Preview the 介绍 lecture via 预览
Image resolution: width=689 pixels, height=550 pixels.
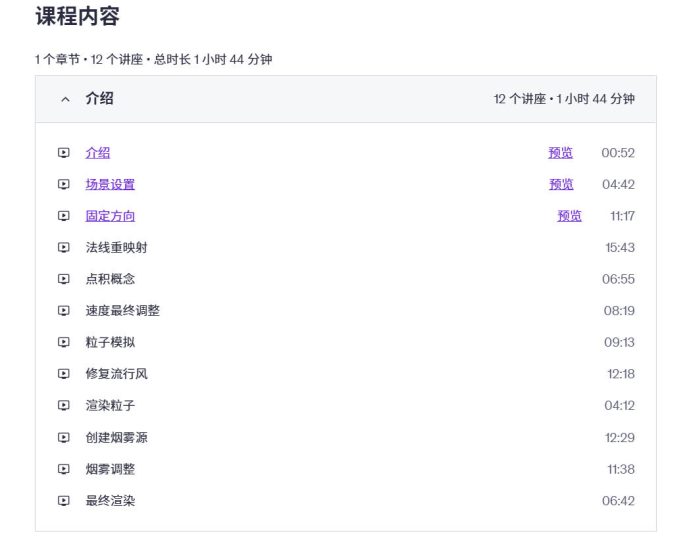[560, 153]
